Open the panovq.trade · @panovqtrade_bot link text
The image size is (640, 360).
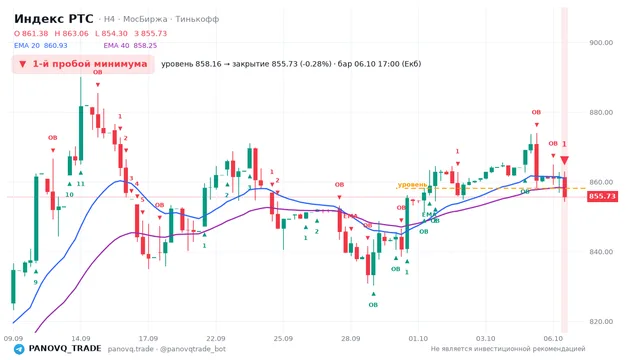167,349
